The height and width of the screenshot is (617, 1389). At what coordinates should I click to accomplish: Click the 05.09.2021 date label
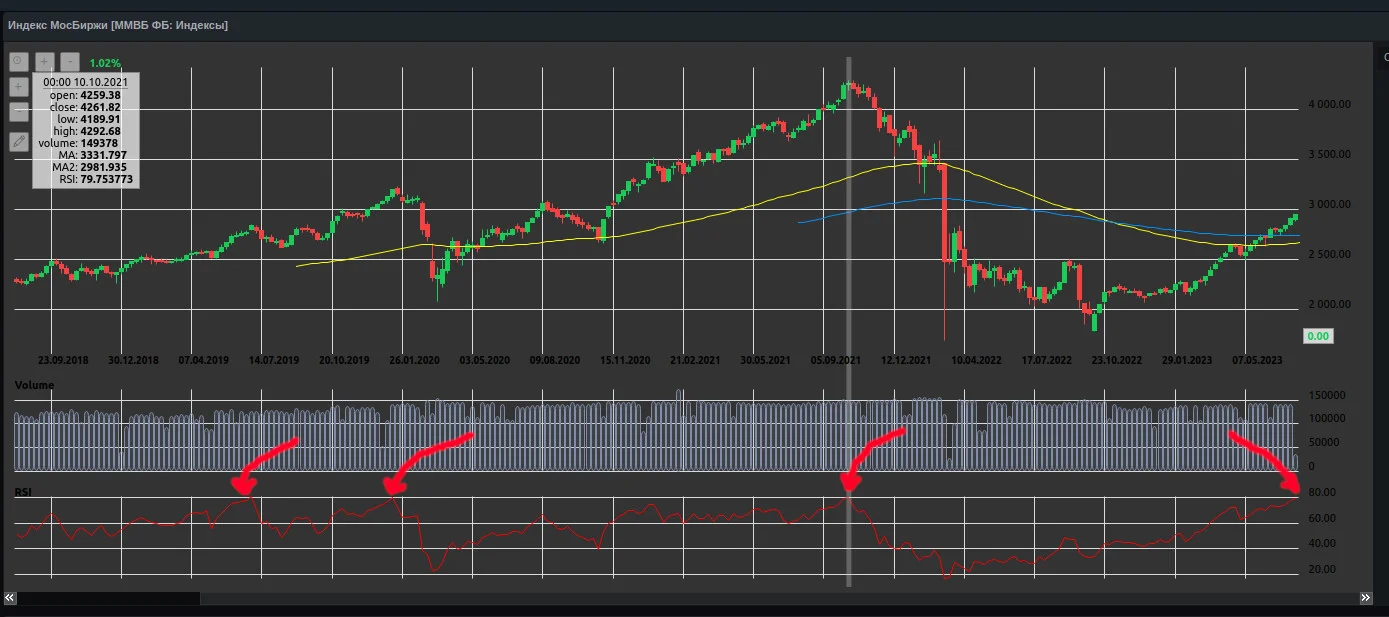[x=836, y=359]
